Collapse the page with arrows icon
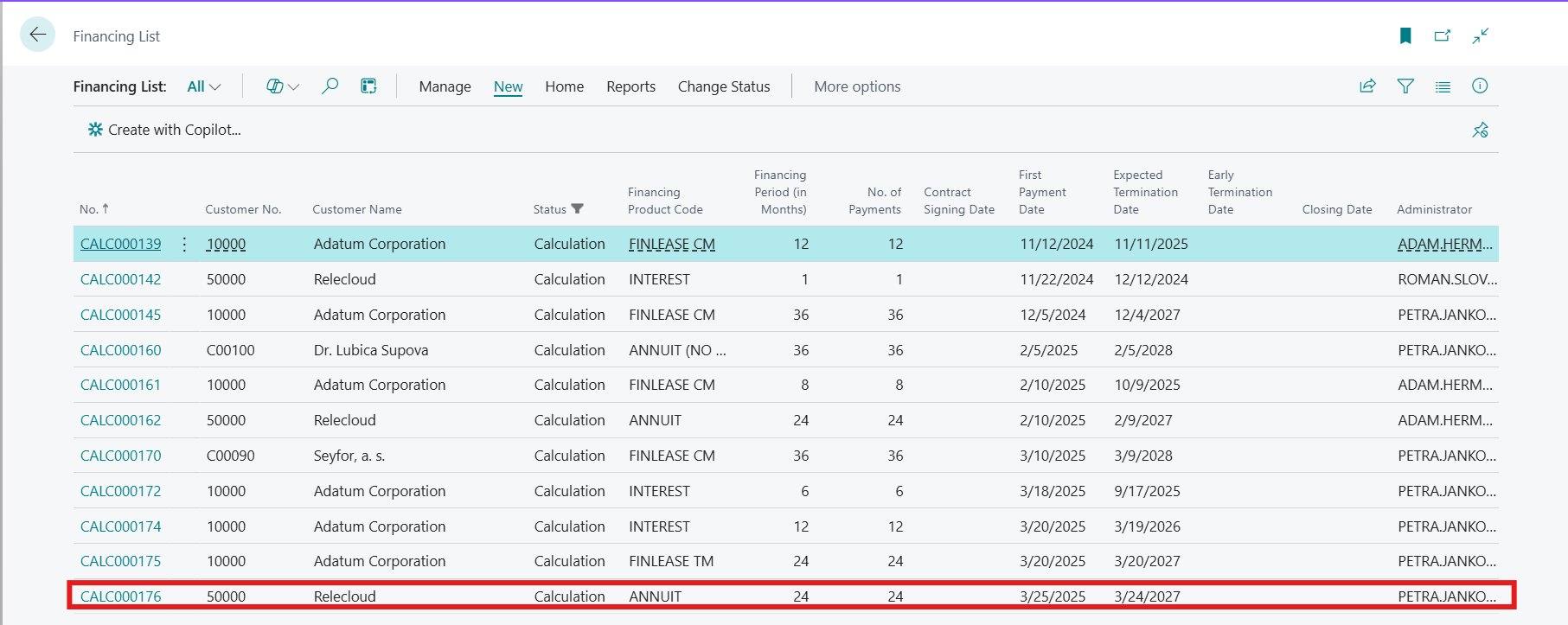Screen dimensions: 1568x625 (x=1481, y=35)
